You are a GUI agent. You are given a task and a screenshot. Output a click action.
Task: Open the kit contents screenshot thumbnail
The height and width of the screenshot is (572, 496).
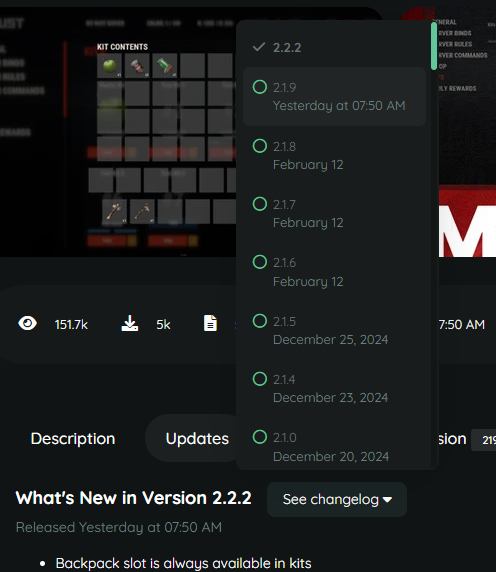coord(117,131)
